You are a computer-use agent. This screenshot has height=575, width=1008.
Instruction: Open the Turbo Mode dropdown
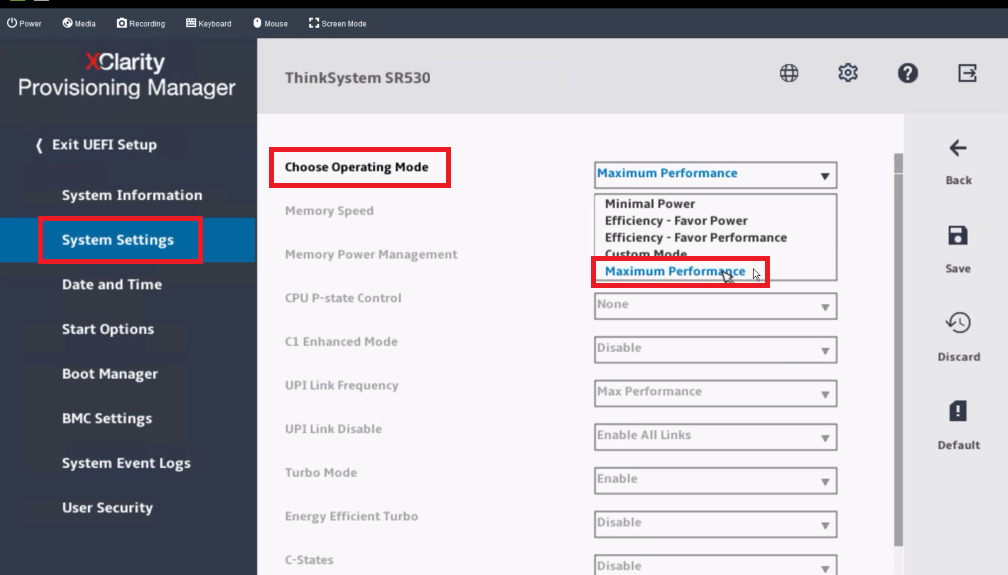point(716,481)
